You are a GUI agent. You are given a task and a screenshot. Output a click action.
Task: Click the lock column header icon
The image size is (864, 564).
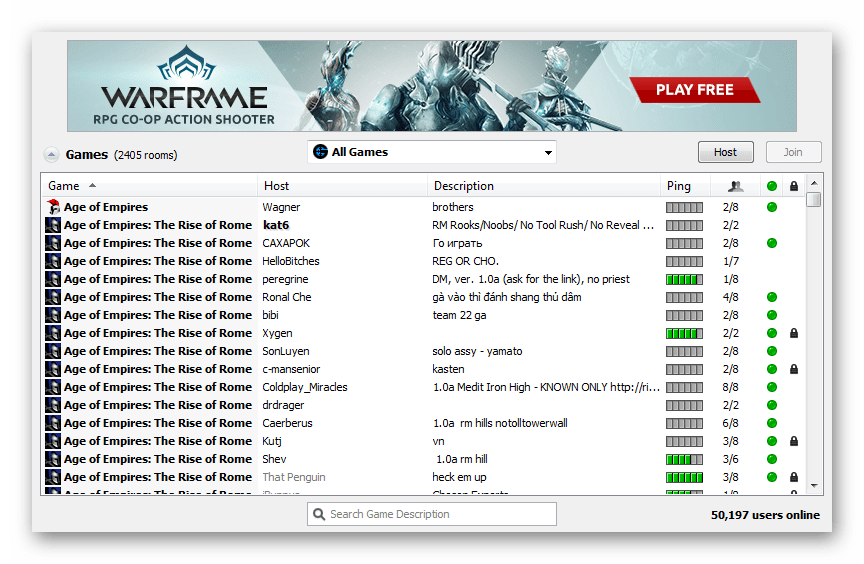pyautogui.click(x=794, y=186)
